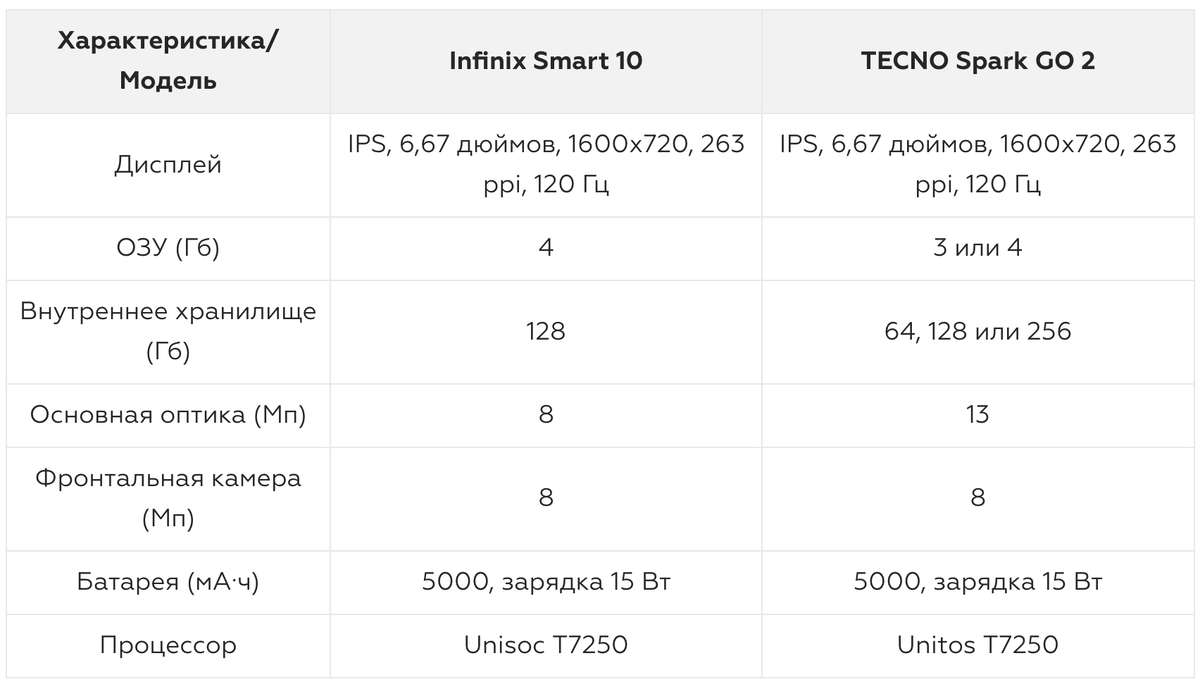Click TECNO display specs cell
This screenshot has width=1200, height=682.
tap(978, 165)
